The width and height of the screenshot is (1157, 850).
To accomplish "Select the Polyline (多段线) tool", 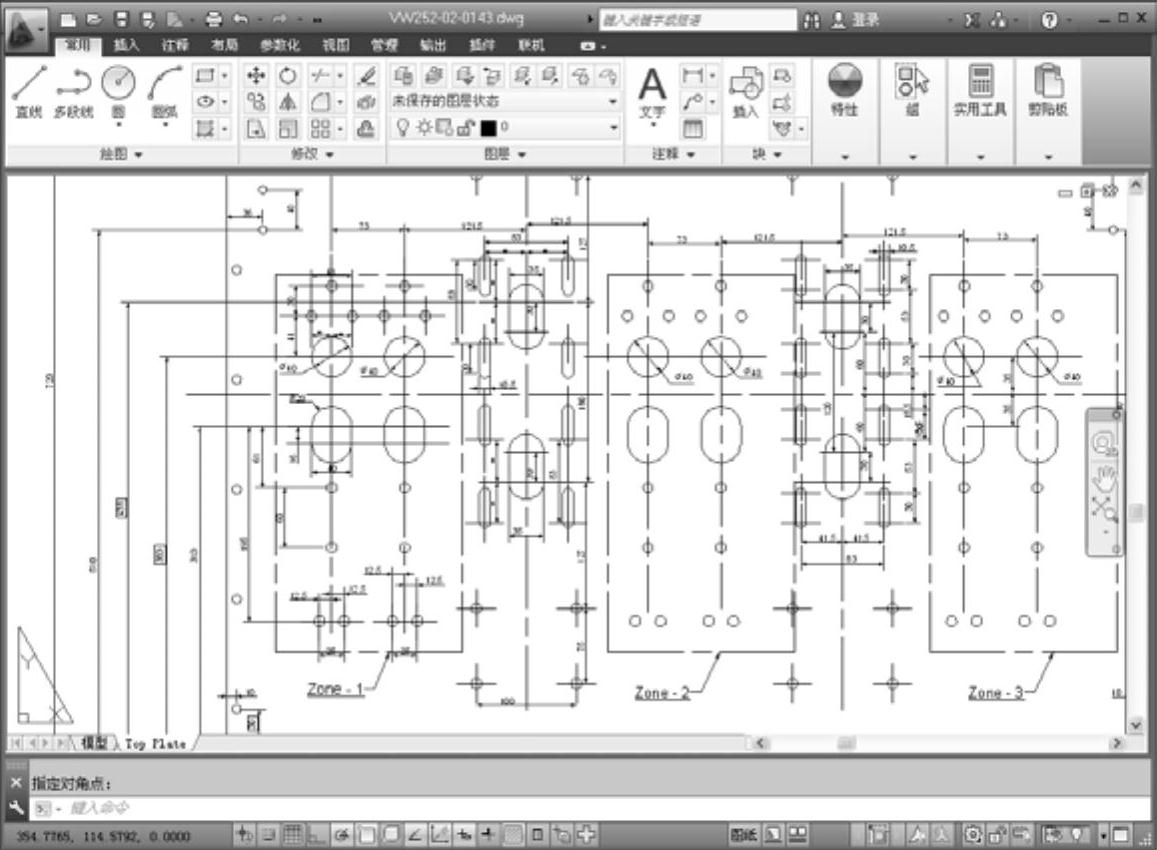I will click(x=74, y=91).
